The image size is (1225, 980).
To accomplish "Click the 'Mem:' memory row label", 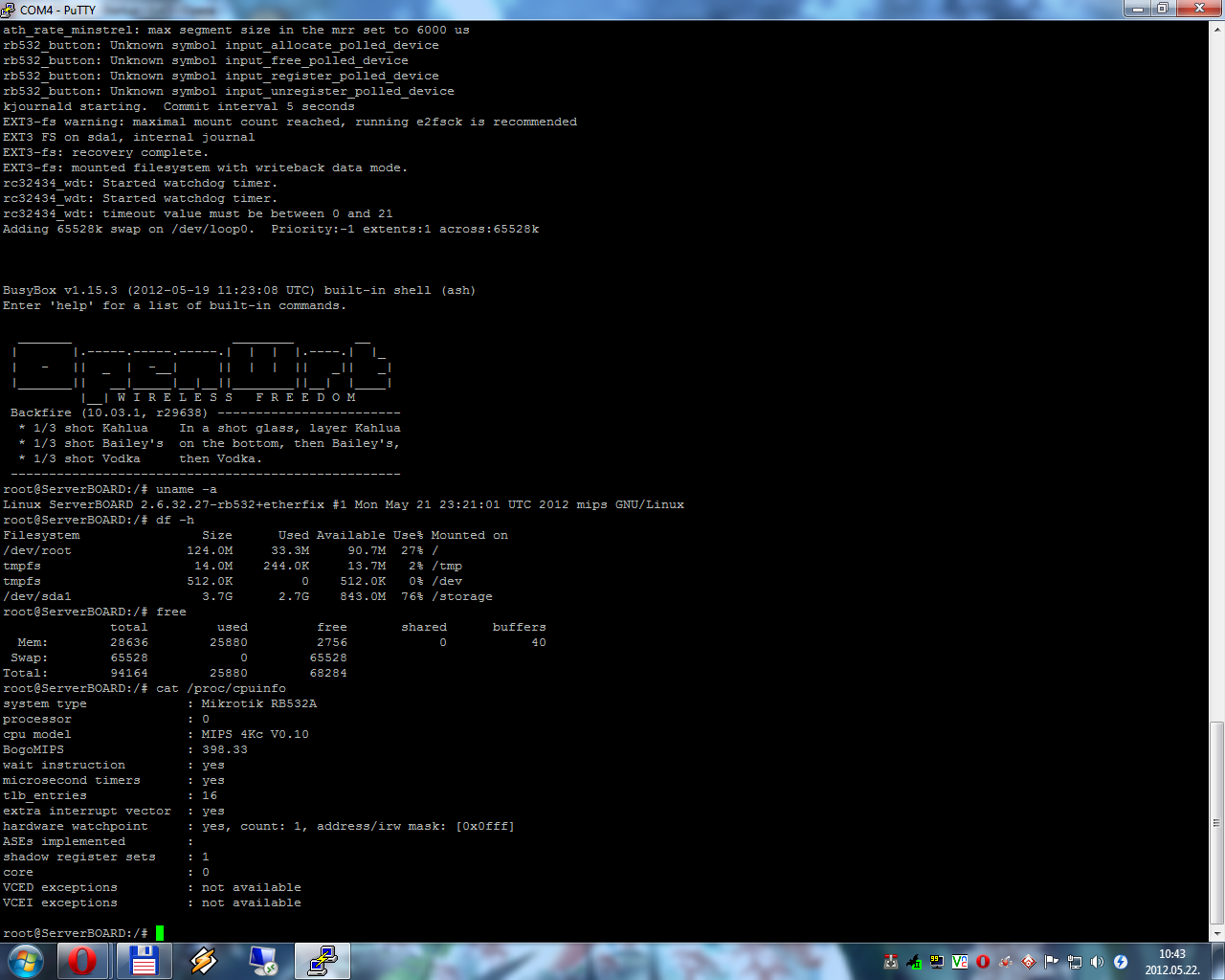I will pos(33,642).
